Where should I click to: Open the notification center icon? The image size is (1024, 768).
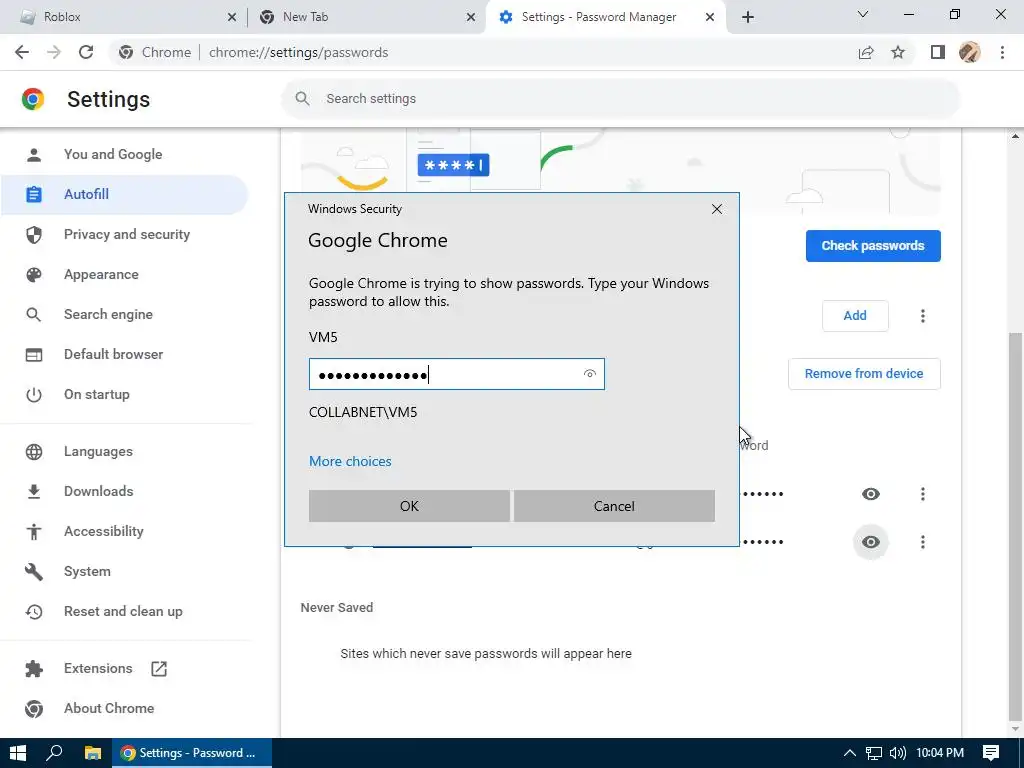click(991, 753)
